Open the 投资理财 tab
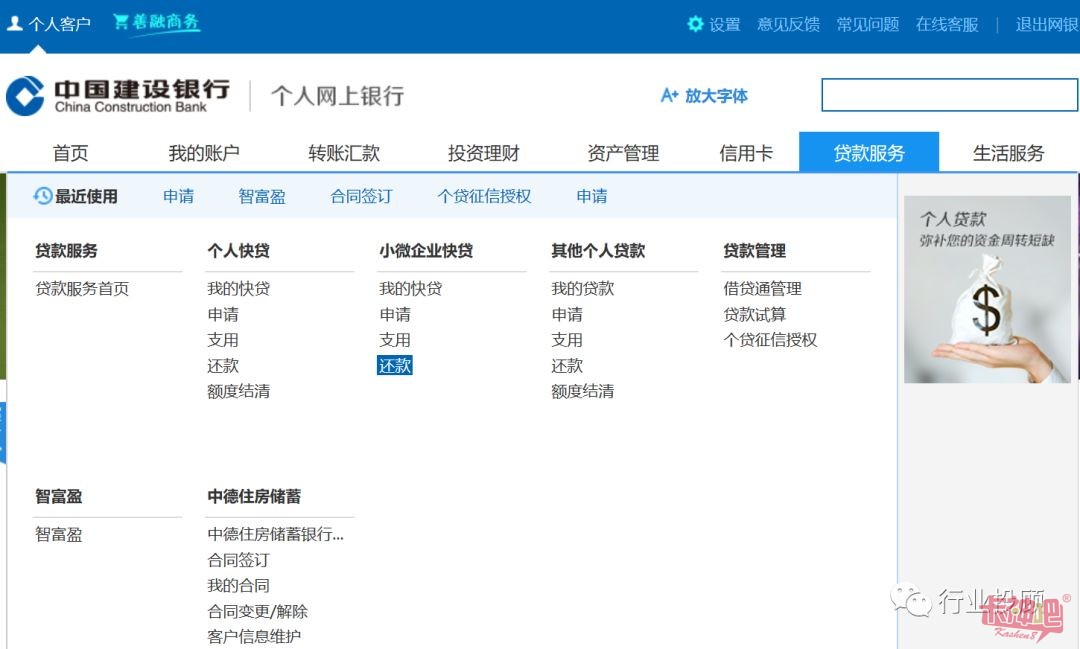Viewport: 1080px width, 649px height. point(484,152)
